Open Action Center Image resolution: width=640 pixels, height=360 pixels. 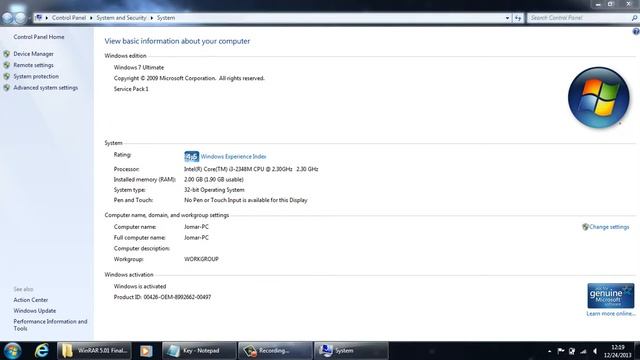[x=31, y=300]
